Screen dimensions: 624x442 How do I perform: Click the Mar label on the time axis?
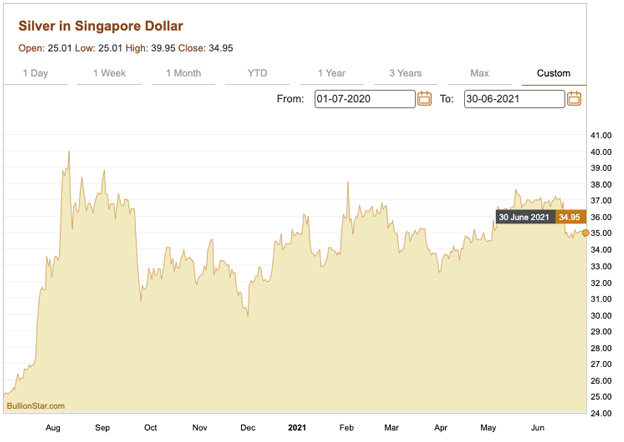click(x=391, y=428)
